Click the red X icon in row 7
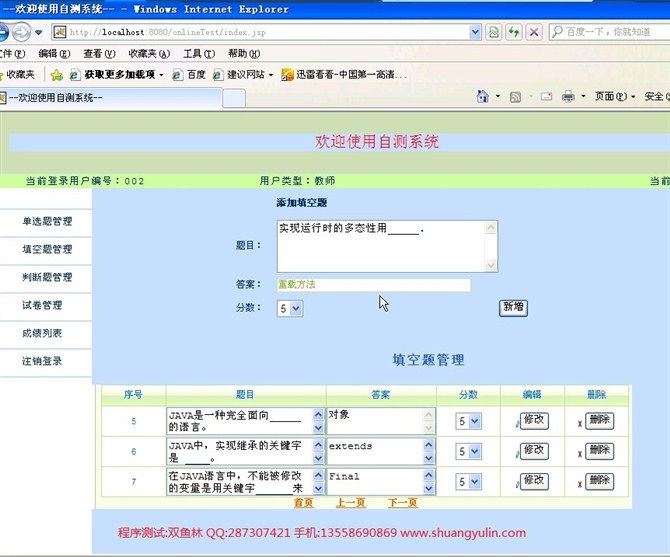 coord(580,484)
